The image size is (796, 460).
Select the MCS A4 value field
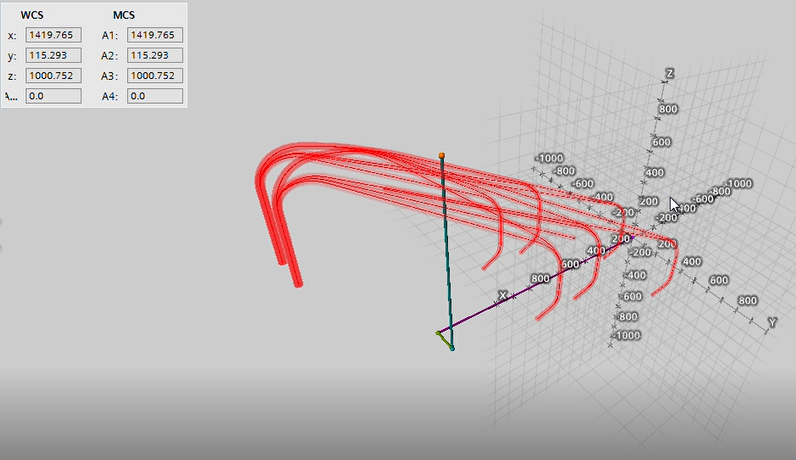155,96
